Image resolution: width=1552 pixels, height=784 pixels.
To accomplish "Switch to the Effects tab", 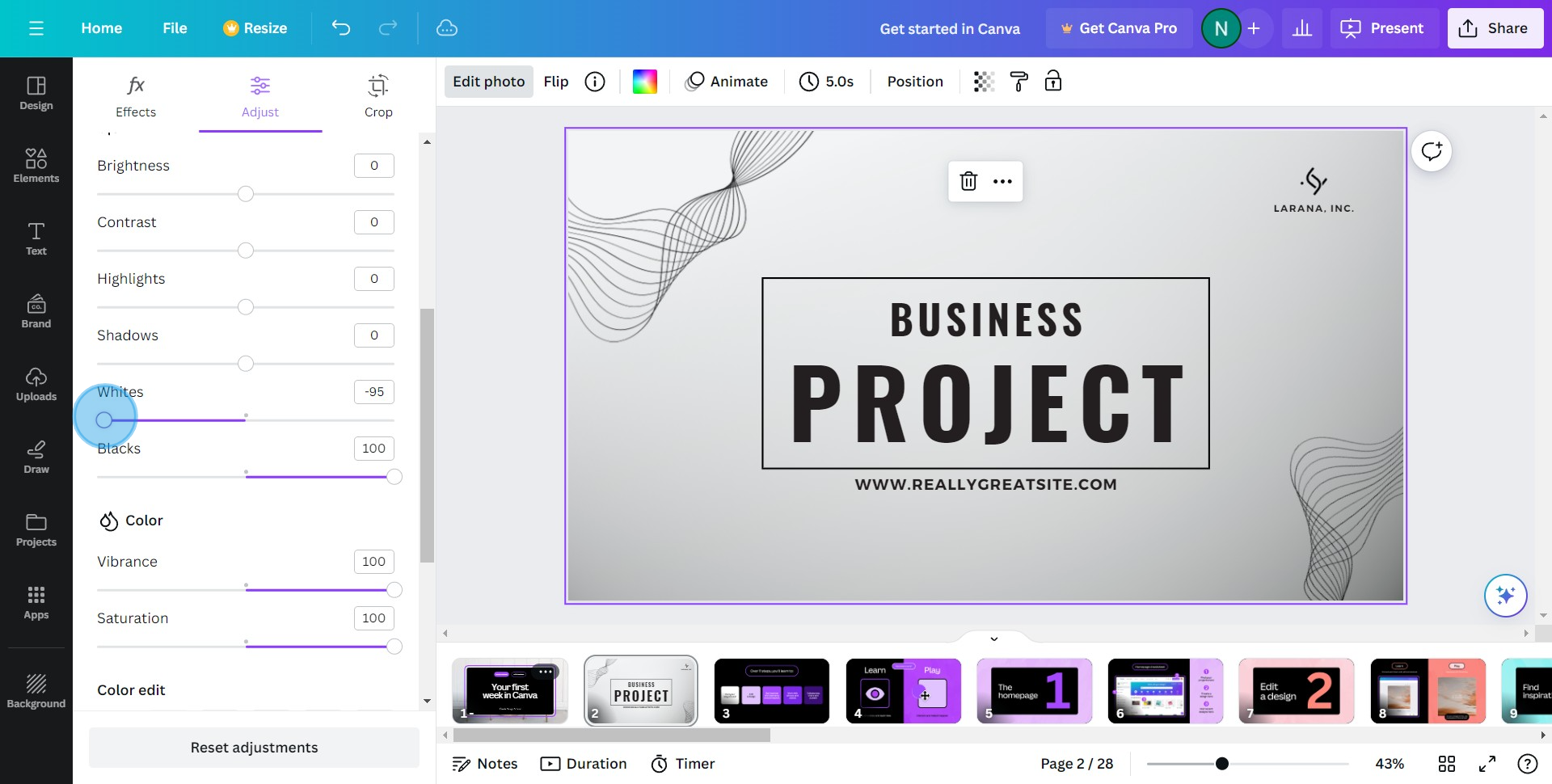I will tap(136, 96).
